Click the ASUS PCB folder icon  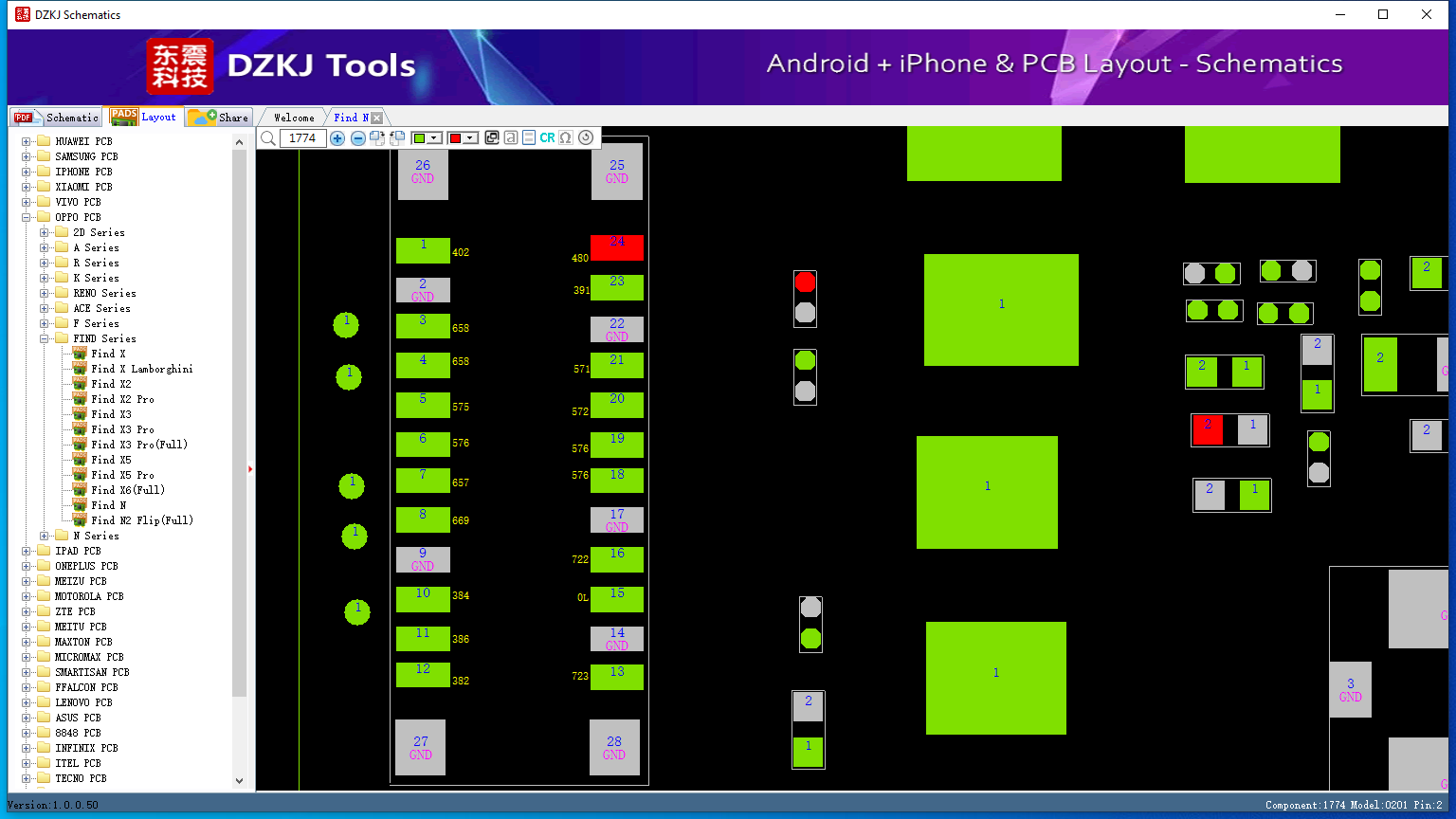tap(44, 718)
